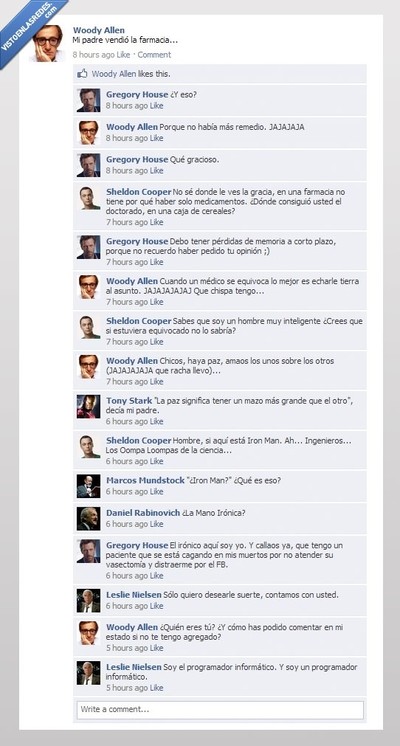
Task: Click Sheldon Cooper's avatar on cereales comment
Action: pyautogui.click(x=88, y=198)
